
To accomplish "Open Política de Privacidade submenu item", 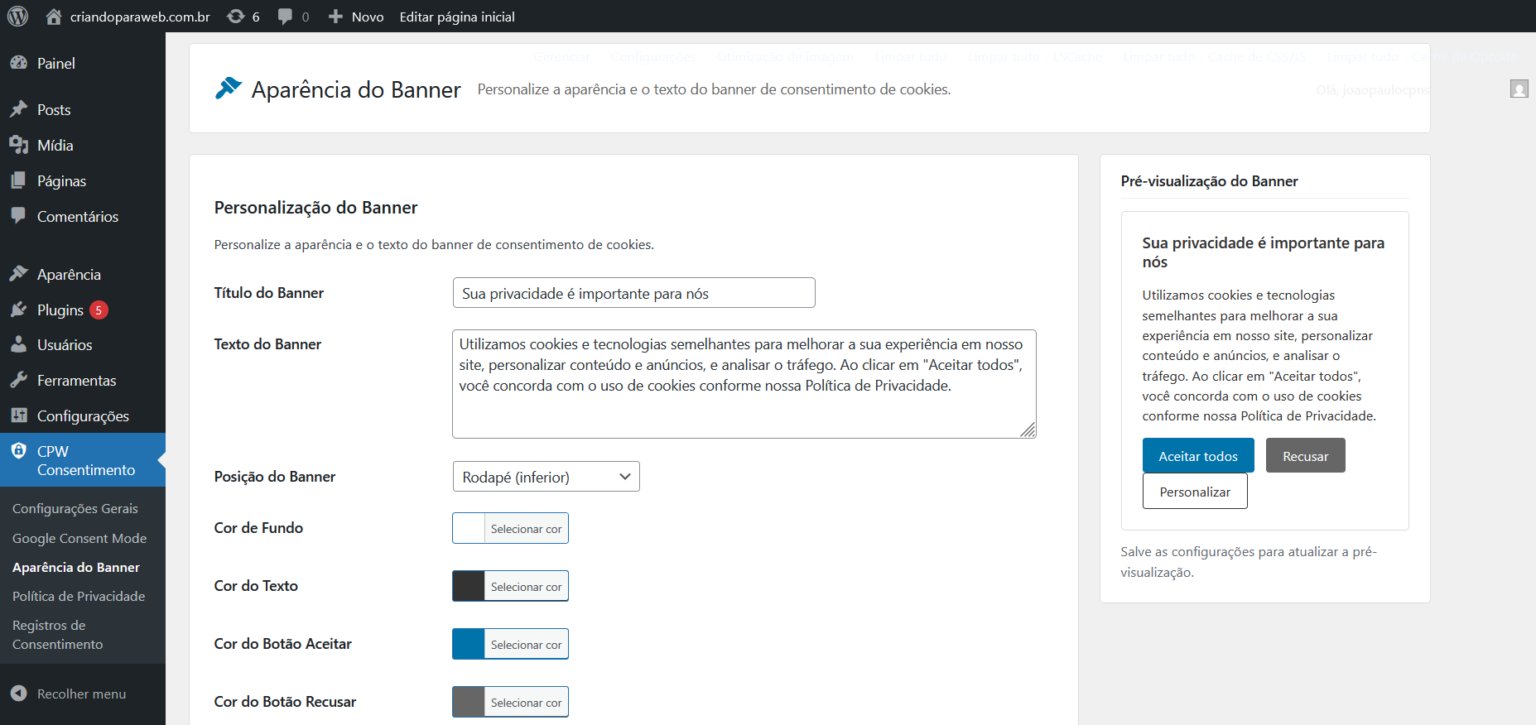I will coord(78,596).
